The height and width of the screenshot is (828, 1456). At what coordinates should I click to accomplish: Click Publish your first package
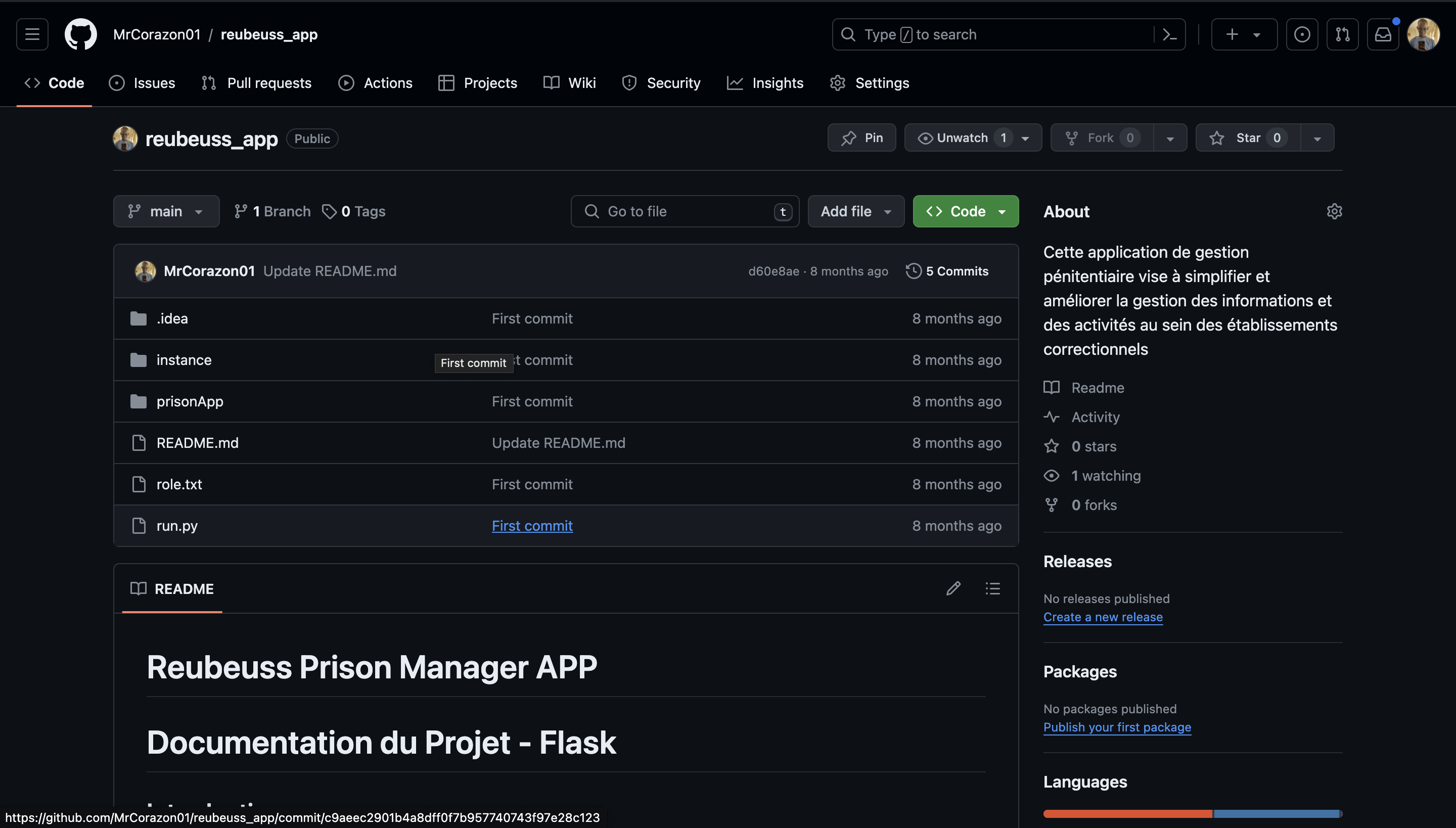point(1117,727)
